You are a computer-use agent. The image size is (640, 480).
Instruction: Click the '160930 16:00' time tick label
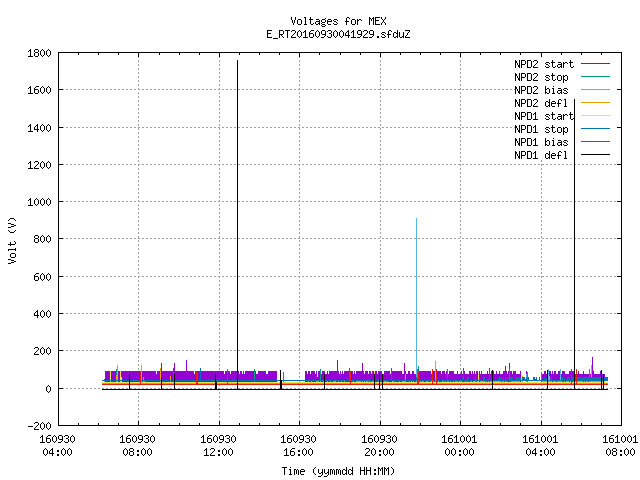[x=298, y=445]
